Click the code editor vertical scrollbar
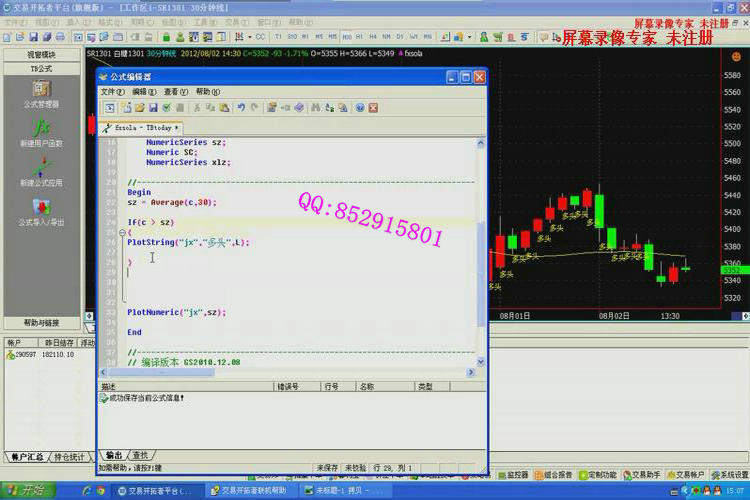The image size is (750, 500). 481,250
